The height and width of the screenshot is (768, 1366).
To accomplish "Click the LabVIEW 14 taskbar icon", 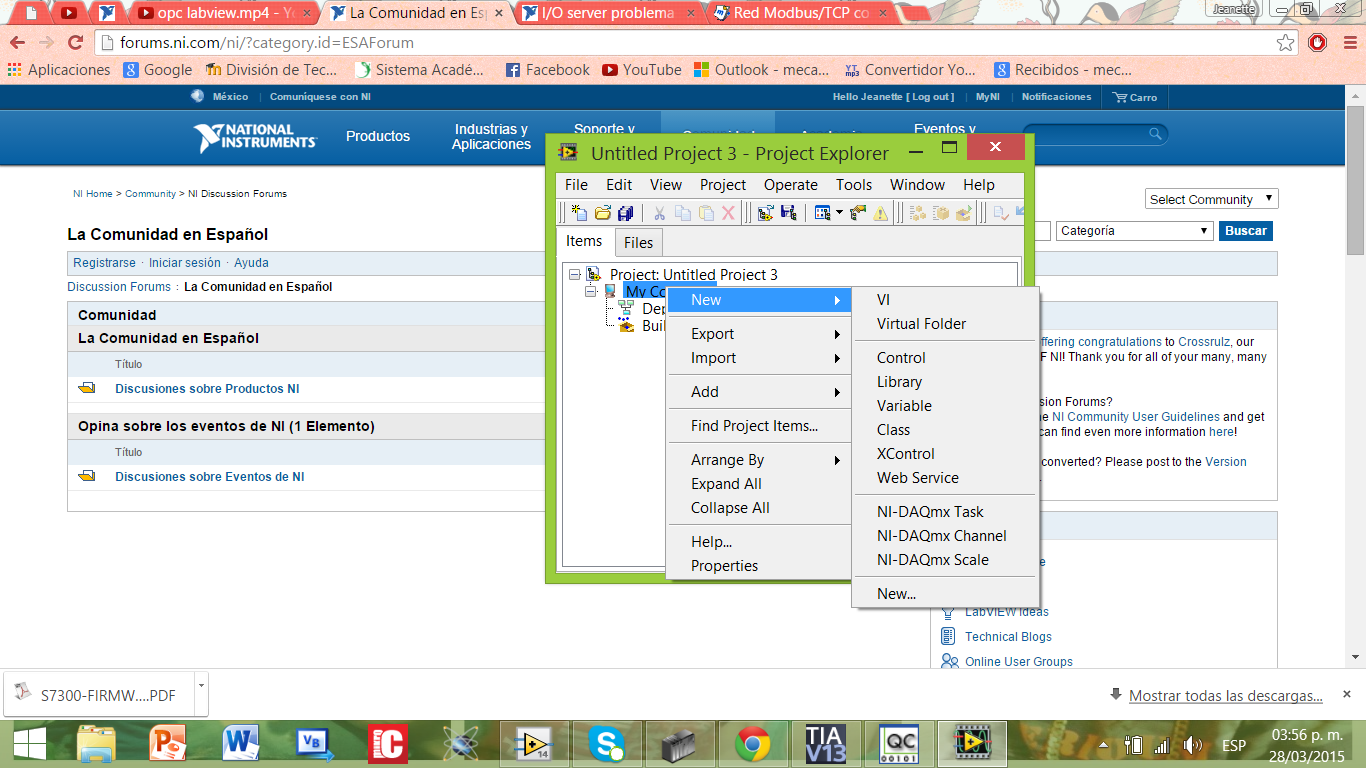I will (x=533, y=743).
